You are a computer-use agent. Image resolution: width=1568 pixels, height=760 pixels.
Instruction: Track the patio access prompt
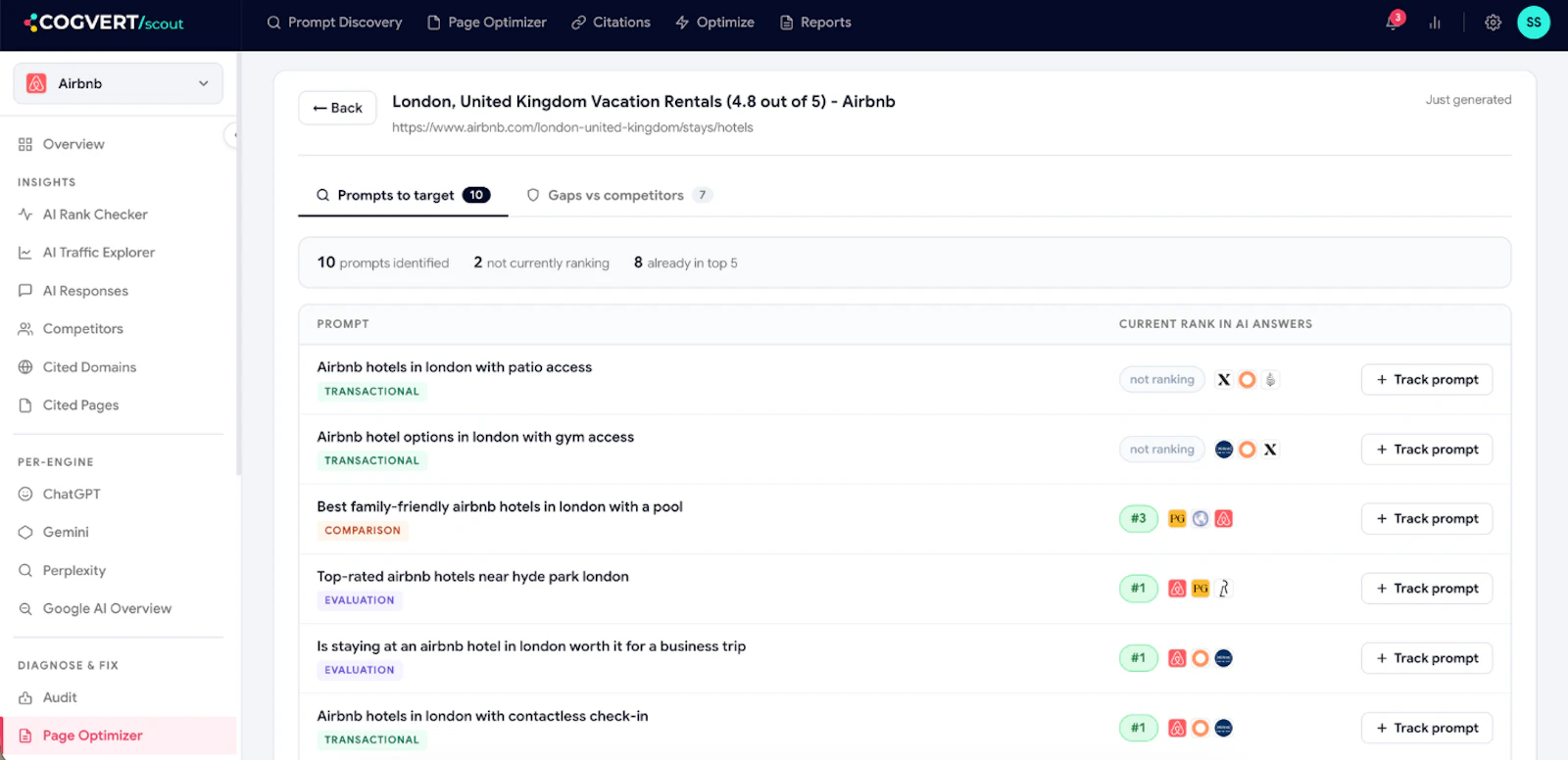1427,380
